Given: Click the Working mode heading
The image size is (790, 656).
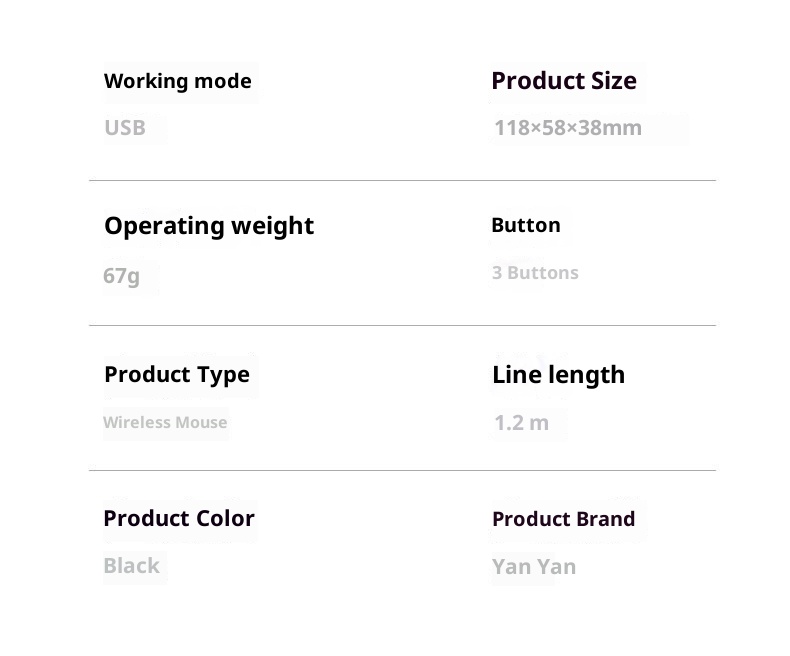Looking at the screenshot, I should pyautogui.click(x=178, y=81).
